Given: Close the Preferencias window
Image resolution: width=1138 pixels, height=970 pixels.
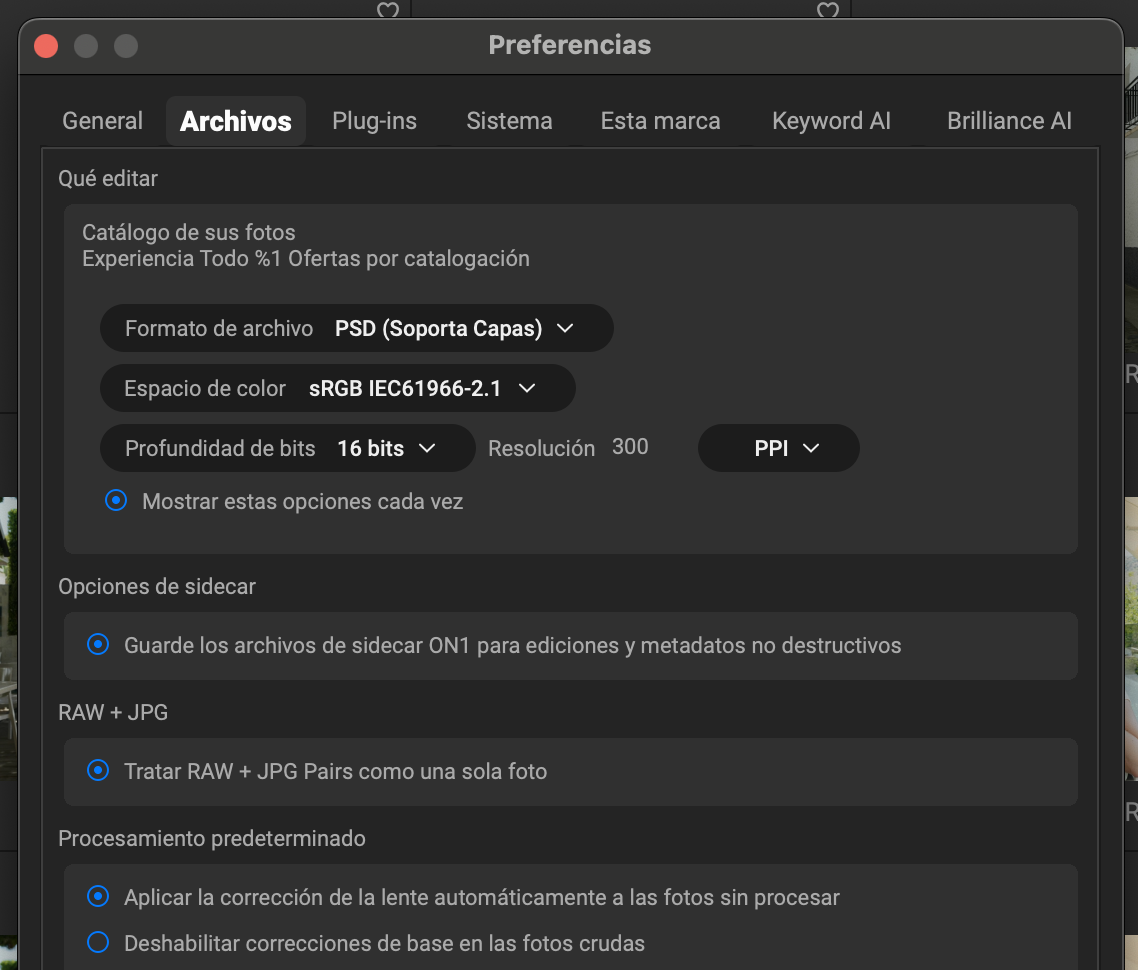Looking at the screenshot, I should 46,46.
